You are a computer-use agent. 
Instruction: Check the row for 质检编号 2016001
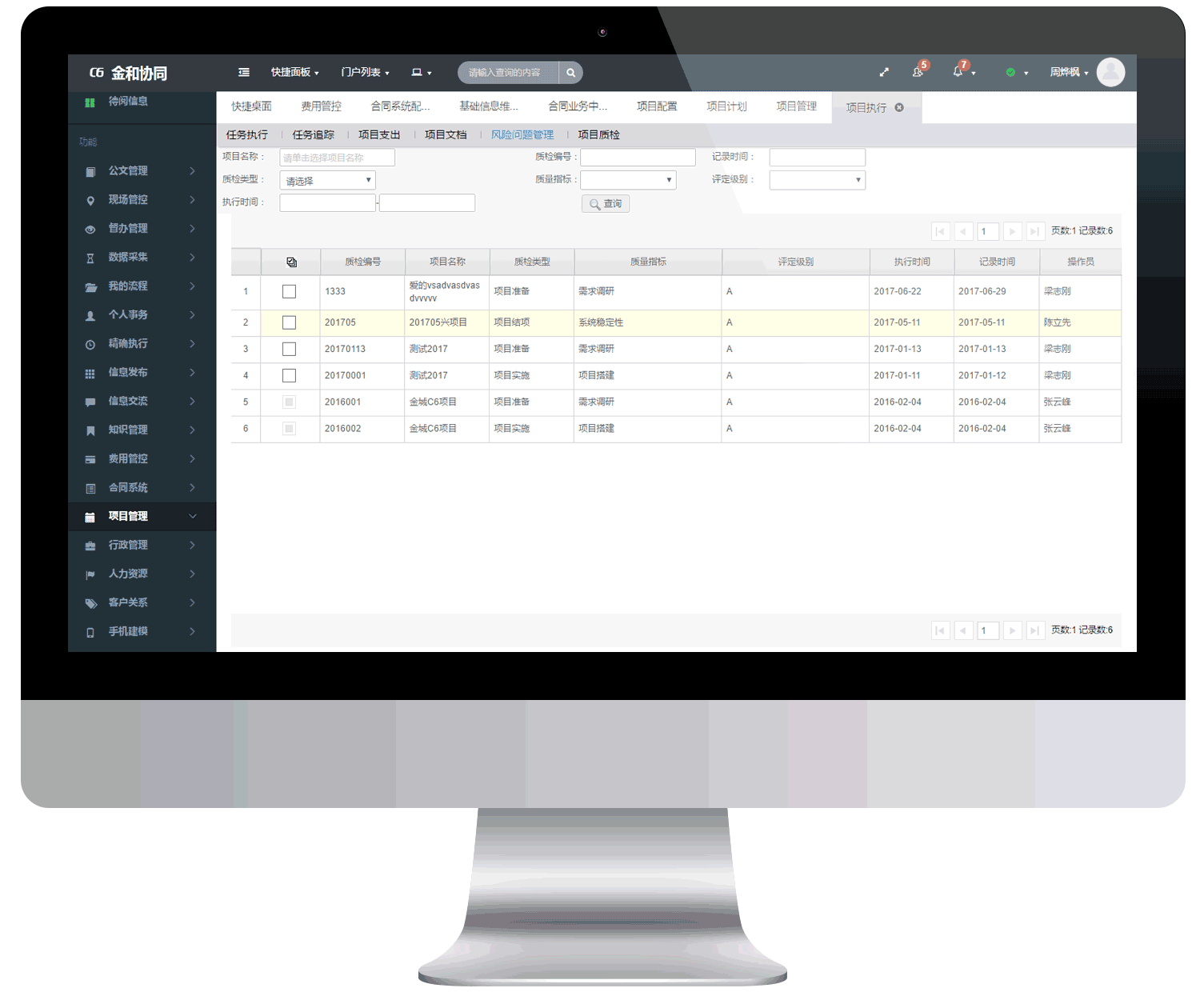289,402
